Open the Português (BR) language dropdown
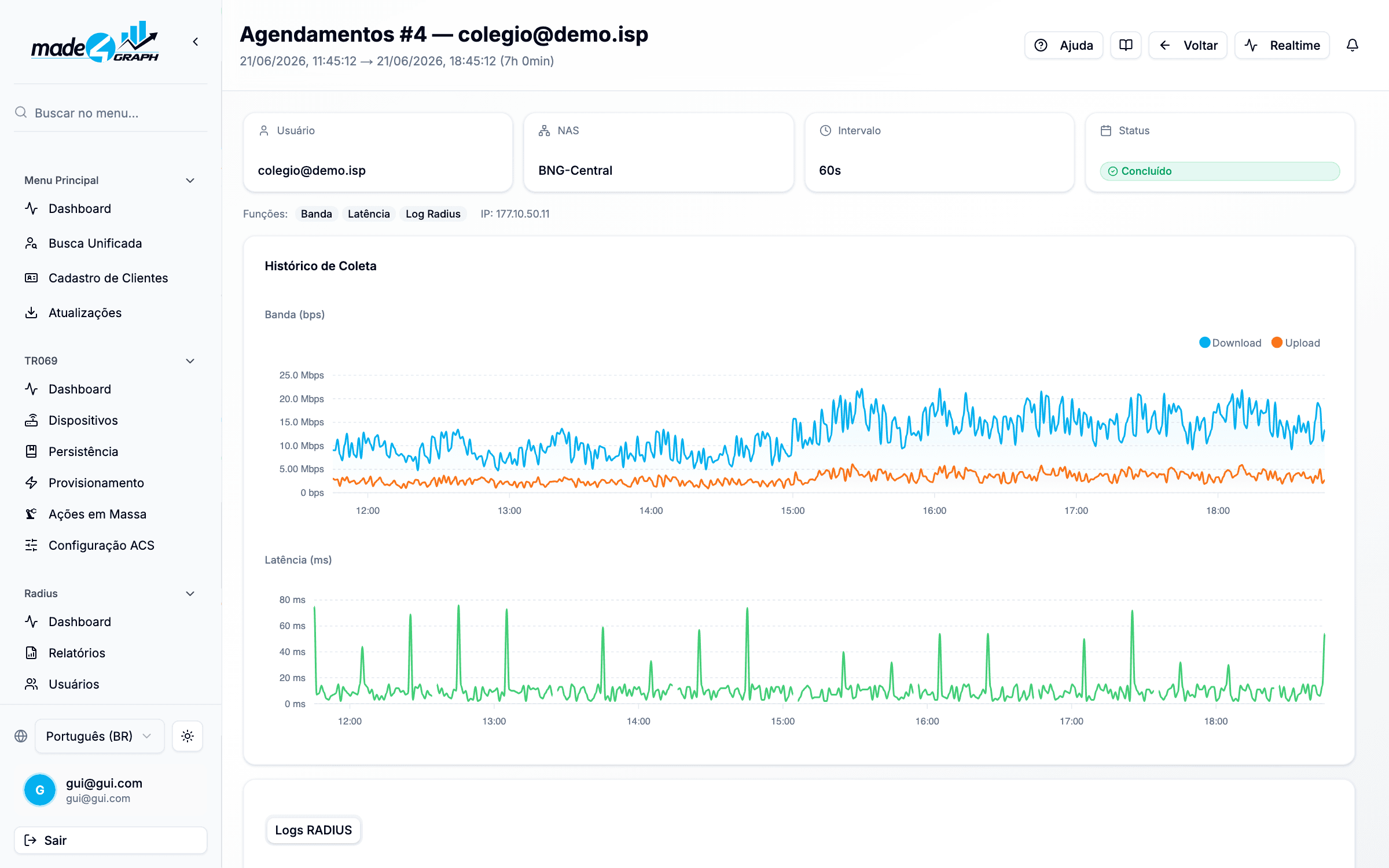This screenshot has height=868, width=1389. (100, 736)
